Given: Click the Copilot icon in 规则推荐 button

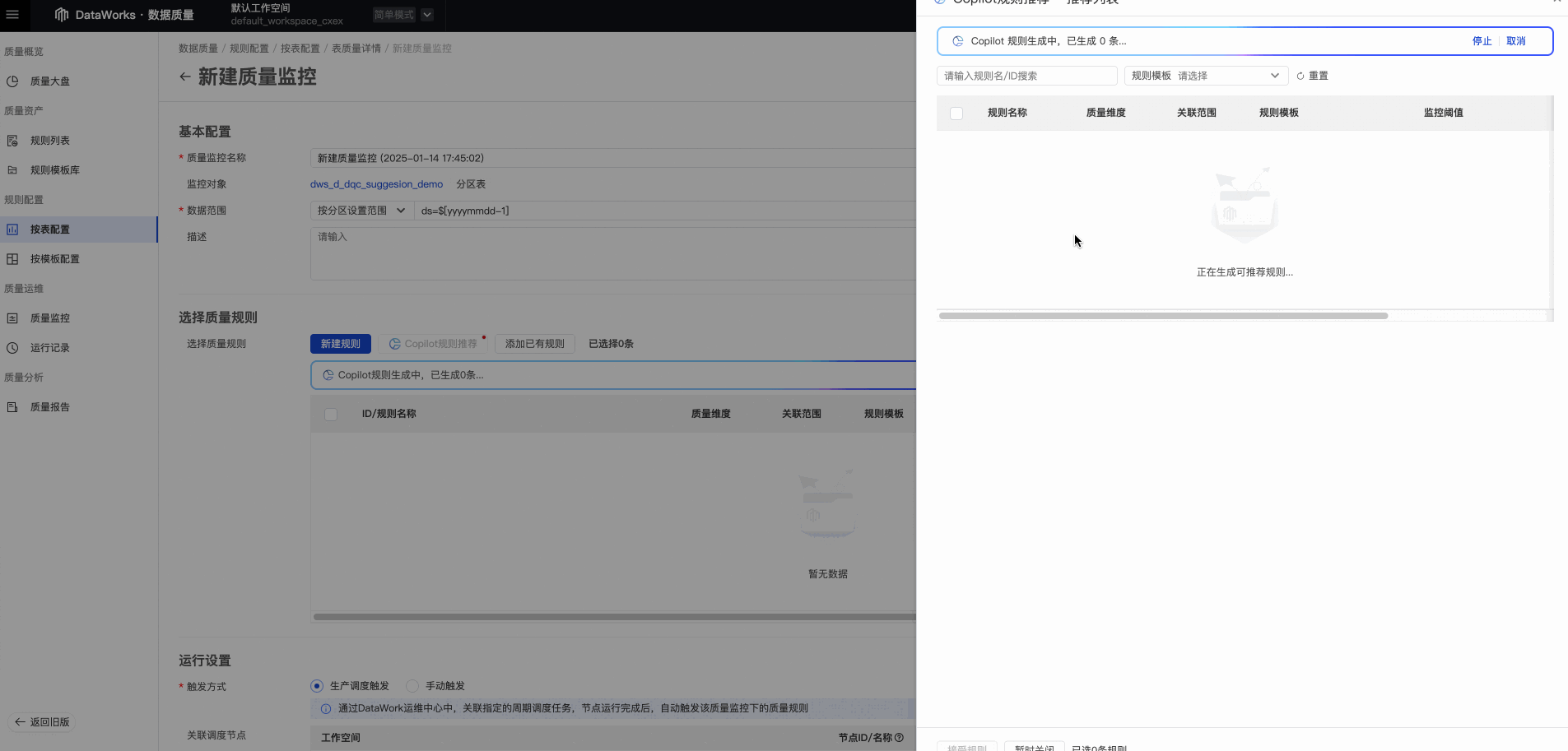Looking at the screenshot, I should (x=395, y=344).
